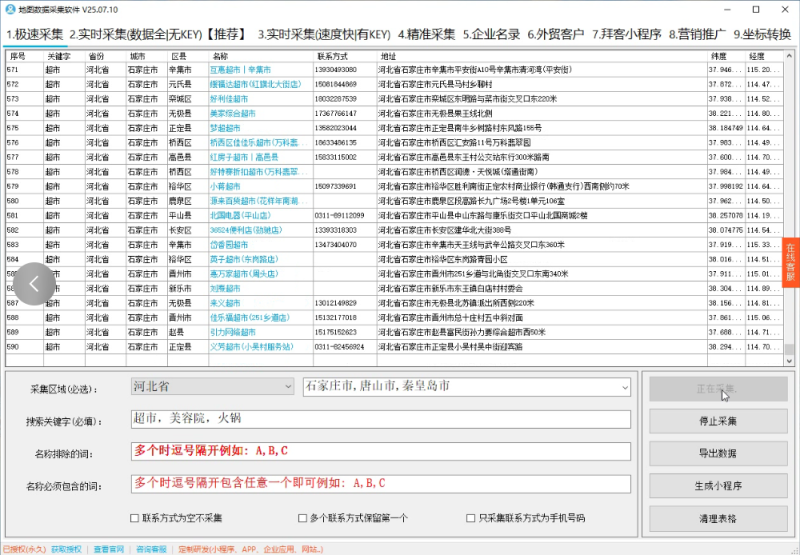Open the 梦超超市 name link
800x555 pixels.
pyautogui.click(x=225, y=128)
